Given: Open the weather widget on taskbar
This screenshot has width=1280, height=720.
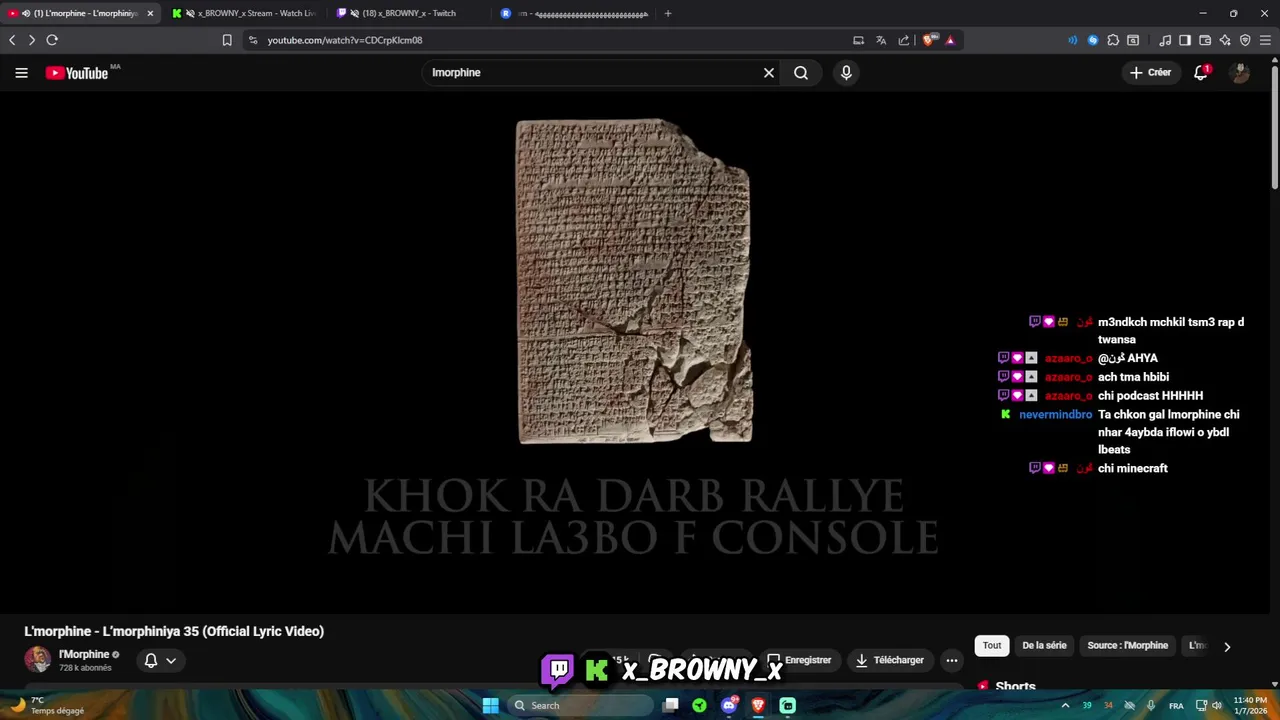Looking at the screenshot, I should click(x=50, y=705).
